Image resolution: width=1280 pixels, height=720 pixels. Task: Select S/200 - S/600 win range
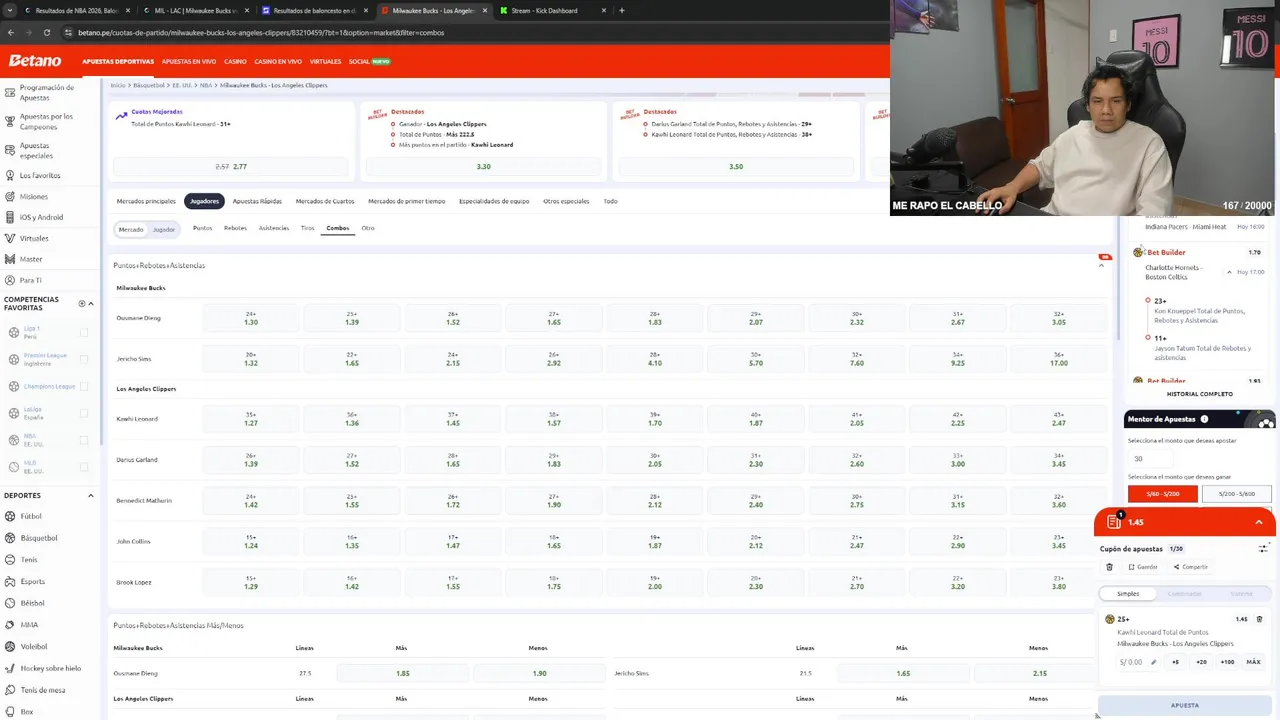pos(1236,494)
